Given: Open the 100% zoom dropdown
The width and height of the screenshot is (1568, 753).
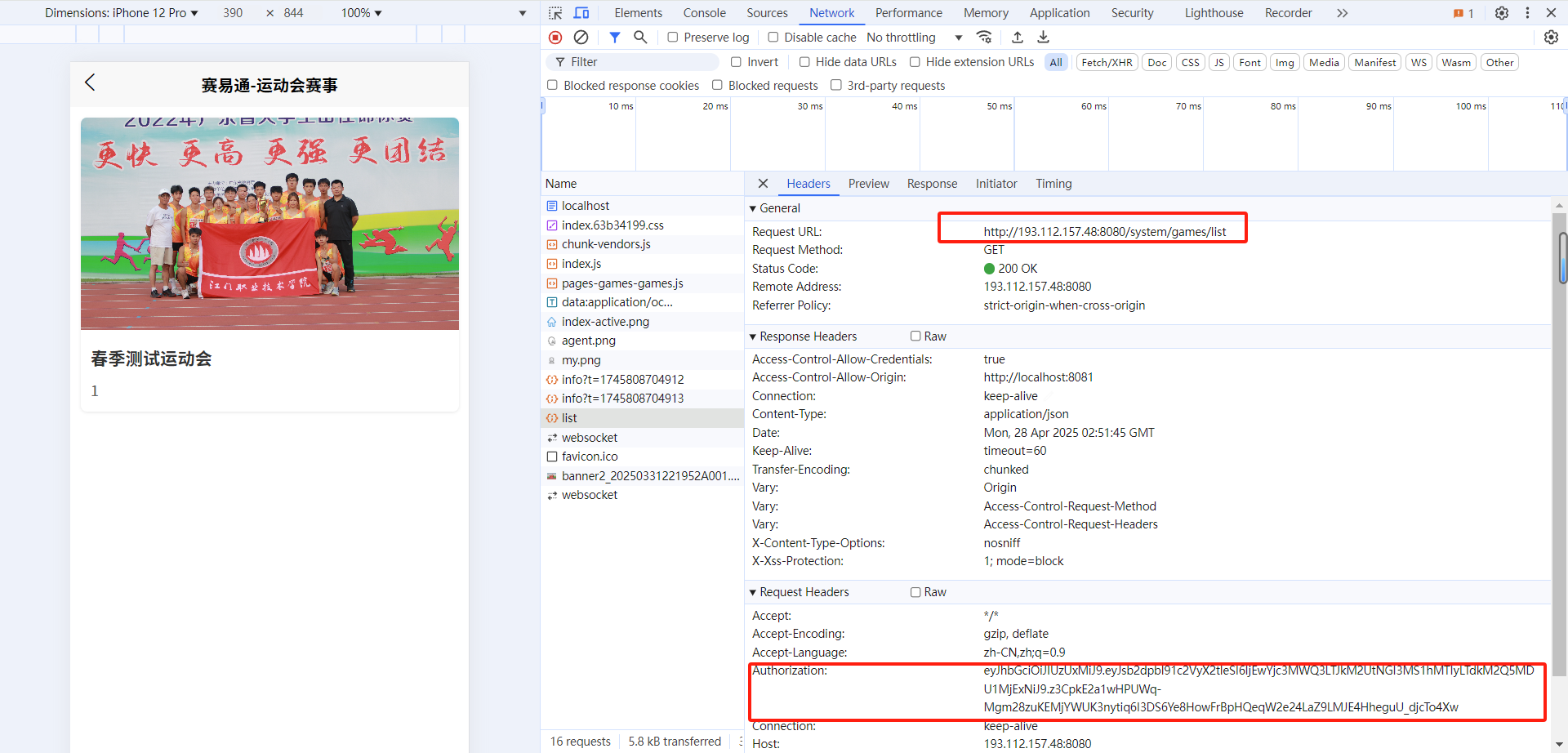Looking at the screenshot, I should [x=362, y=13].
